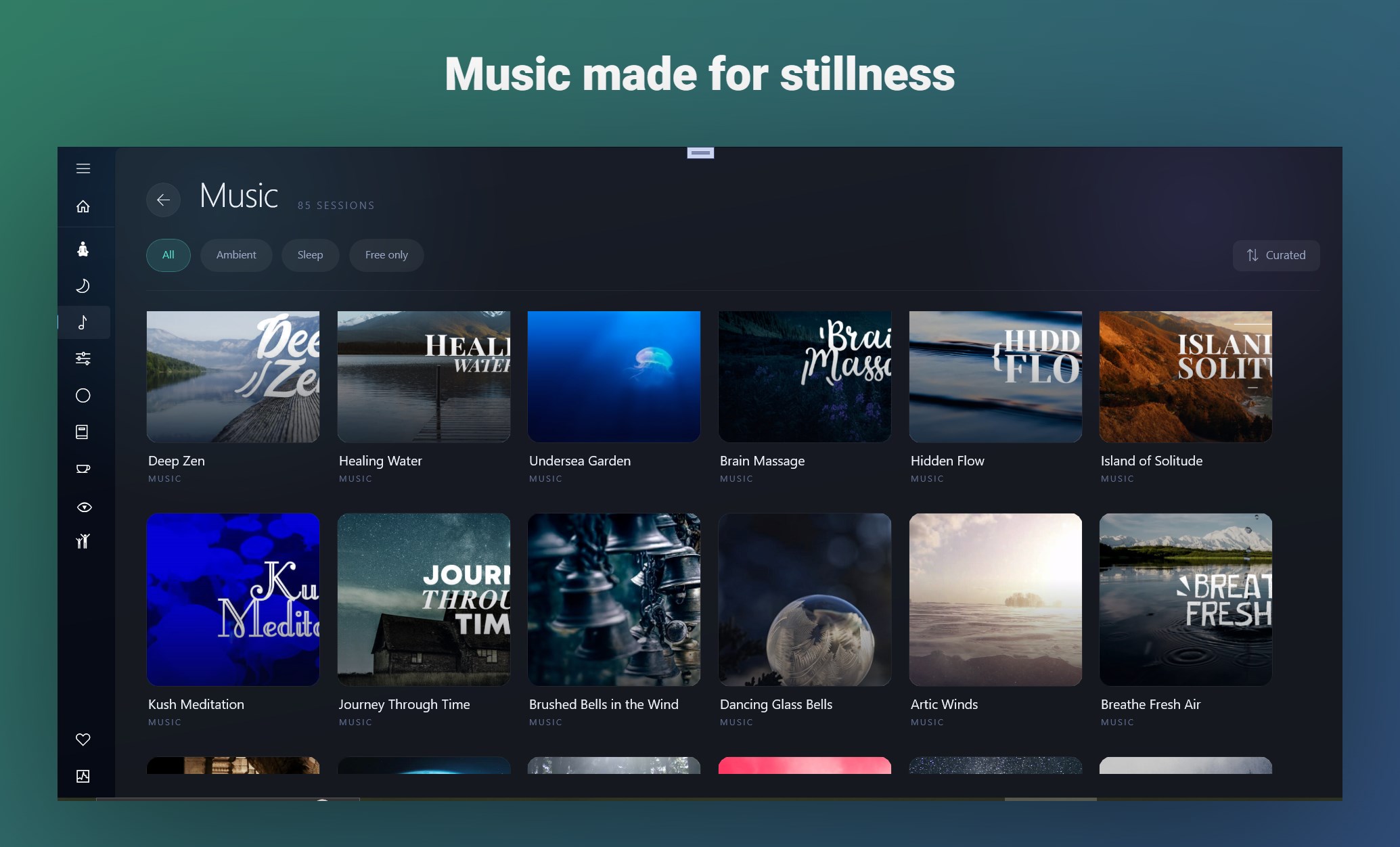Viewport: 1400px width, 847px height.
Task: Open the teacup icon section
Action: pos(83,469)
